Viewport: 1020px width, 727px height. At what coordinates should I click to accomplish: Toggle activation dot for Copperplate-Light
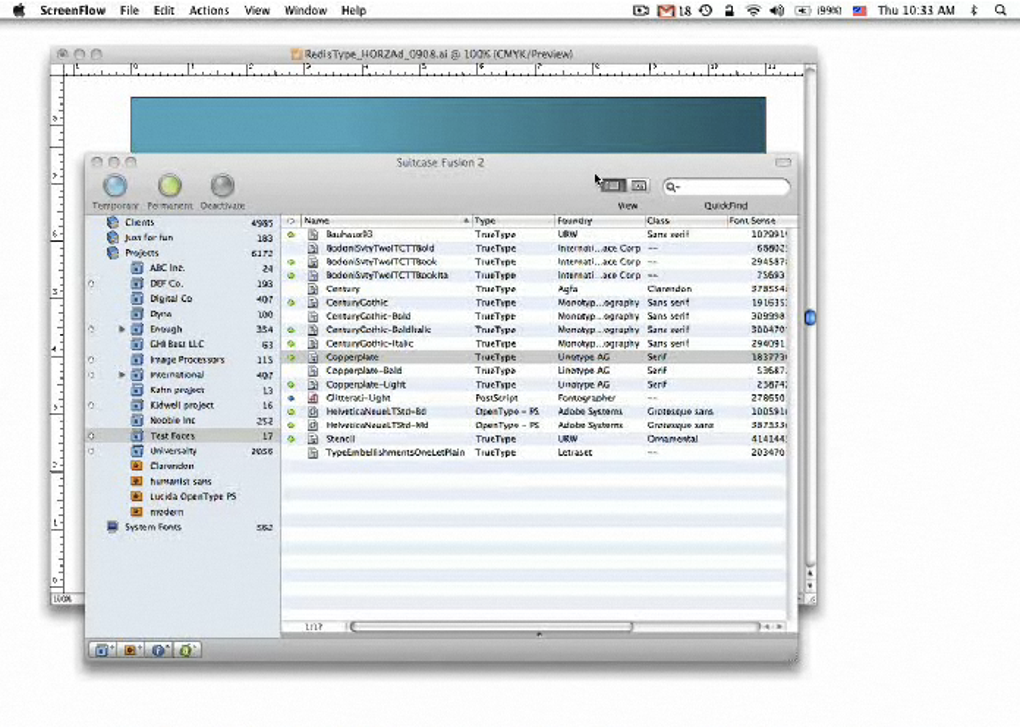pos(291,384)
